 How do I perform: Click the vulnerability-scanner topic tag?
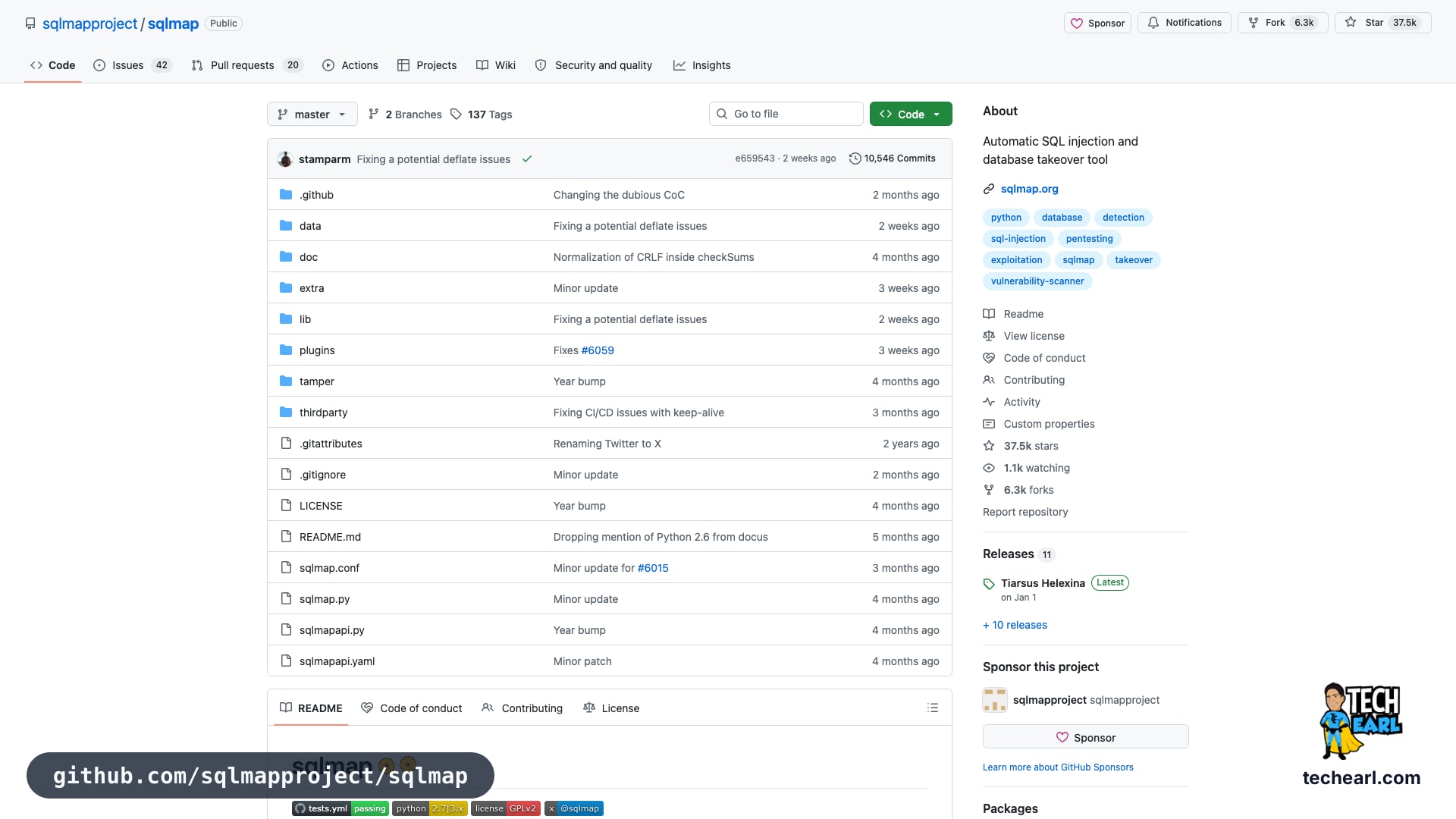pos(1037,281)
